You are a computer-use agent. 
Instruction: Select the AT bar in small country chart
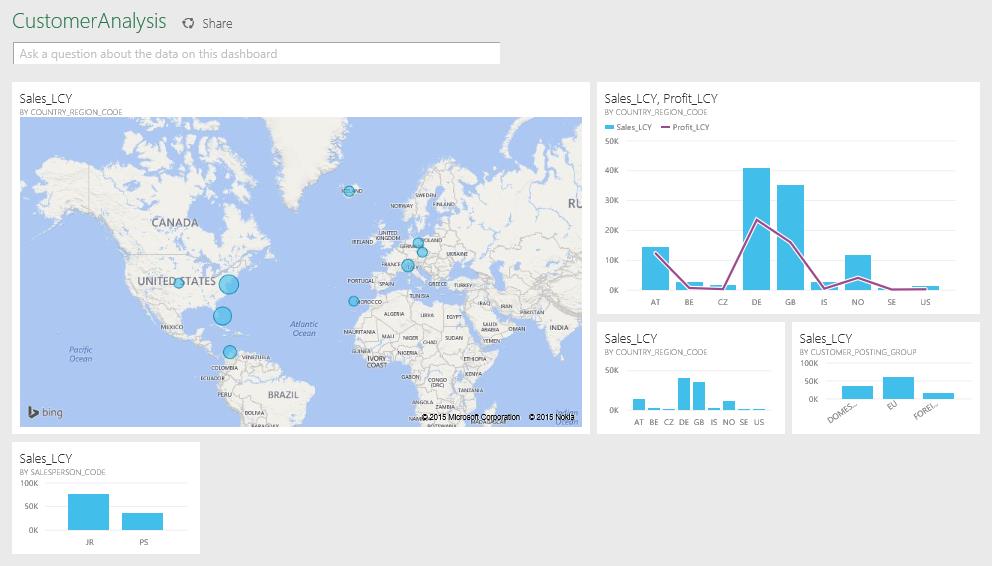639,405
